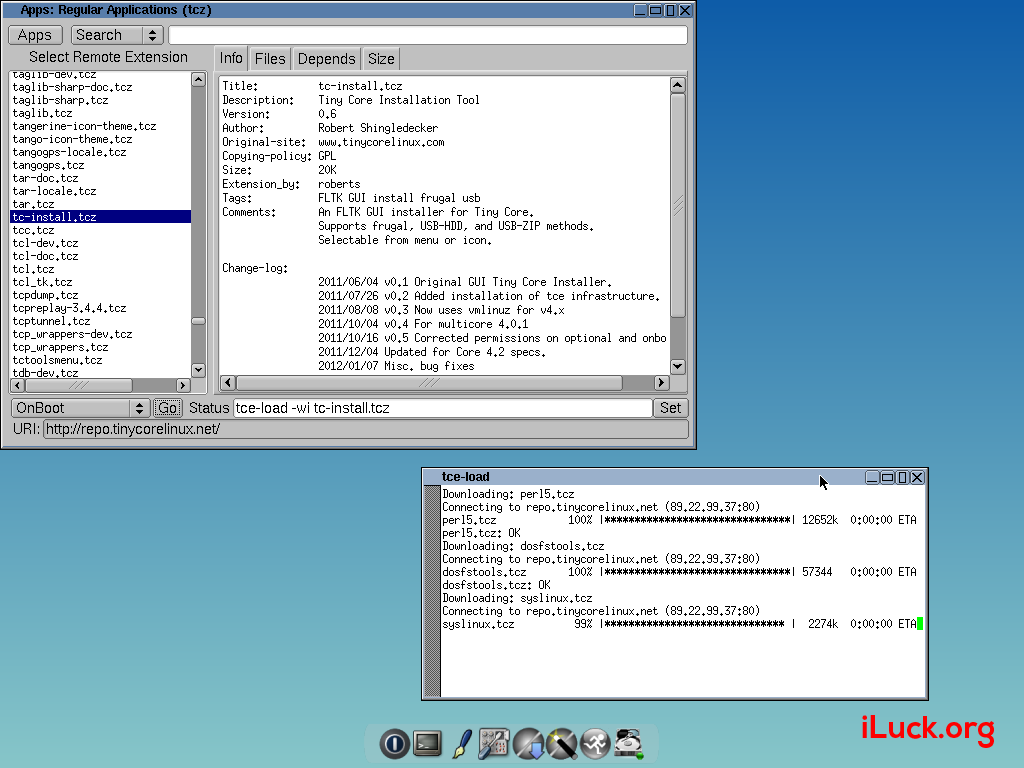Open the Apps download-arrow dock icon
Screen dimensions: 1024x768
(x=528, y=743)
